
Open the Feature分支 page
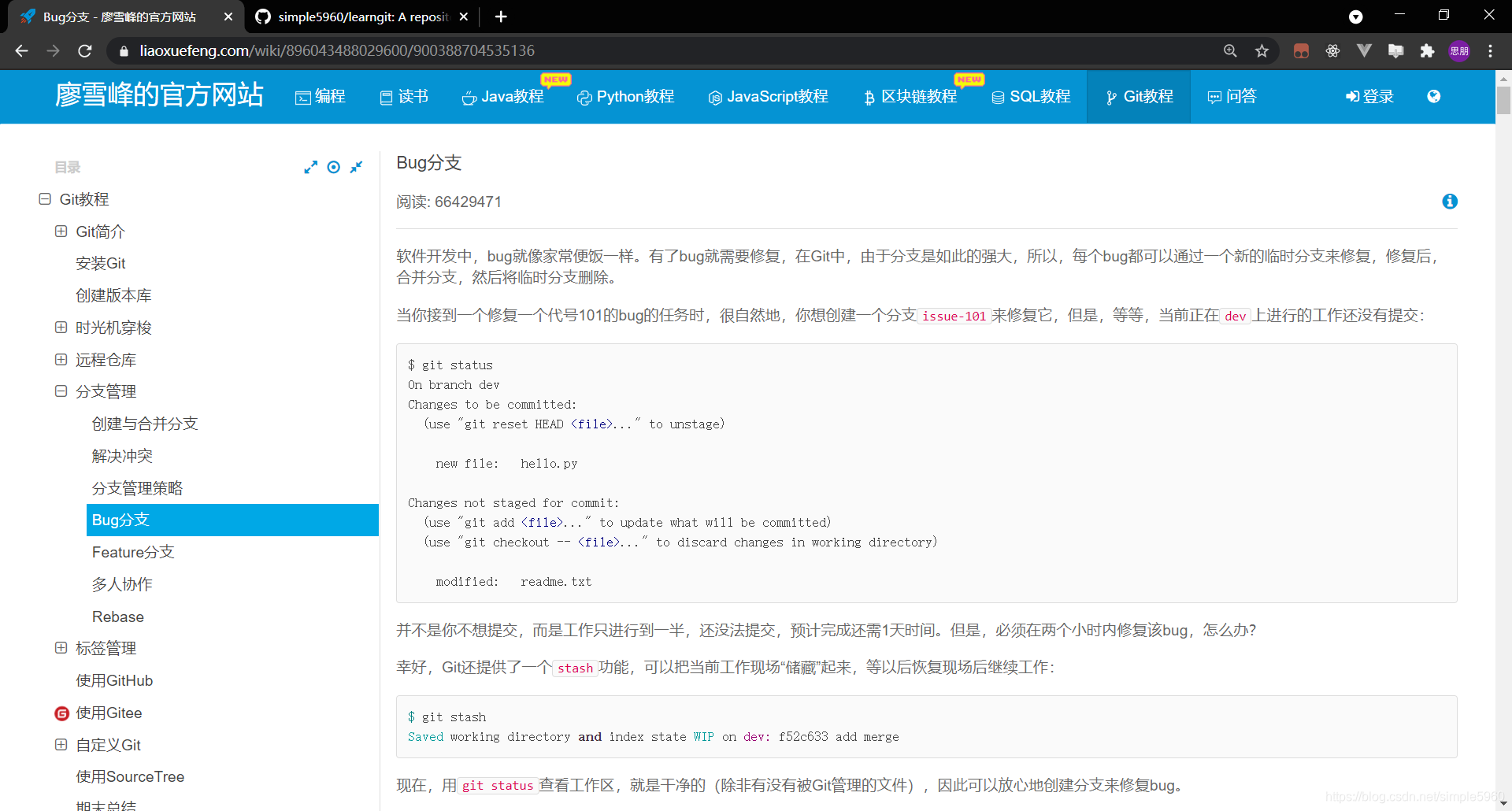click(133, 552)
